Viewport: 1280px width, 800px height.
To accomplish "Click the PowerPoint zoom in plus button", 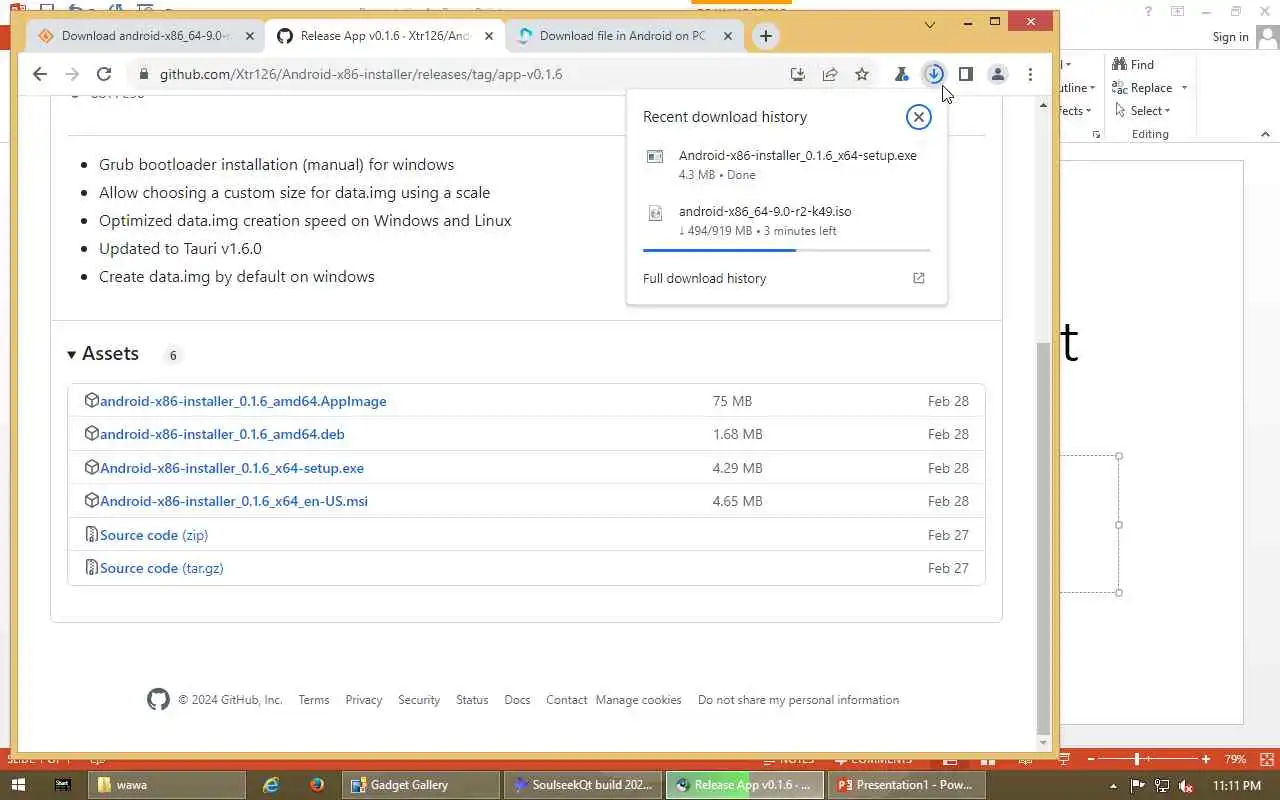I will tap(1206, 759).
